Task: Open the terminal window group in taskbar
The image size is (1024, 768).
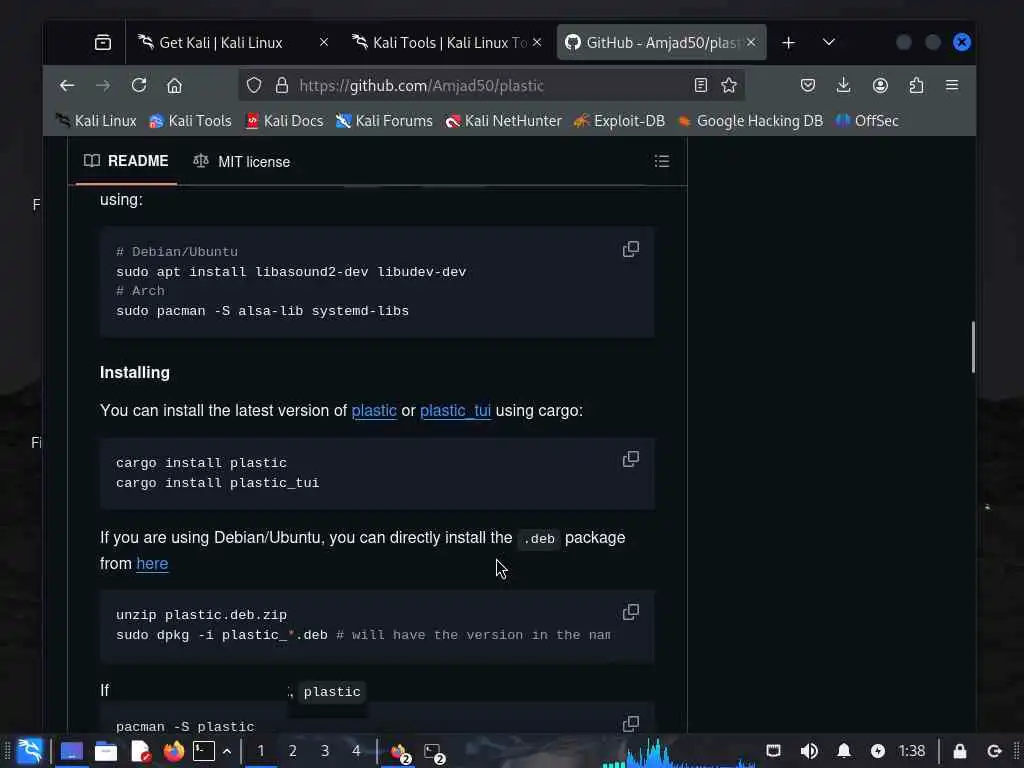Action: 434,752
